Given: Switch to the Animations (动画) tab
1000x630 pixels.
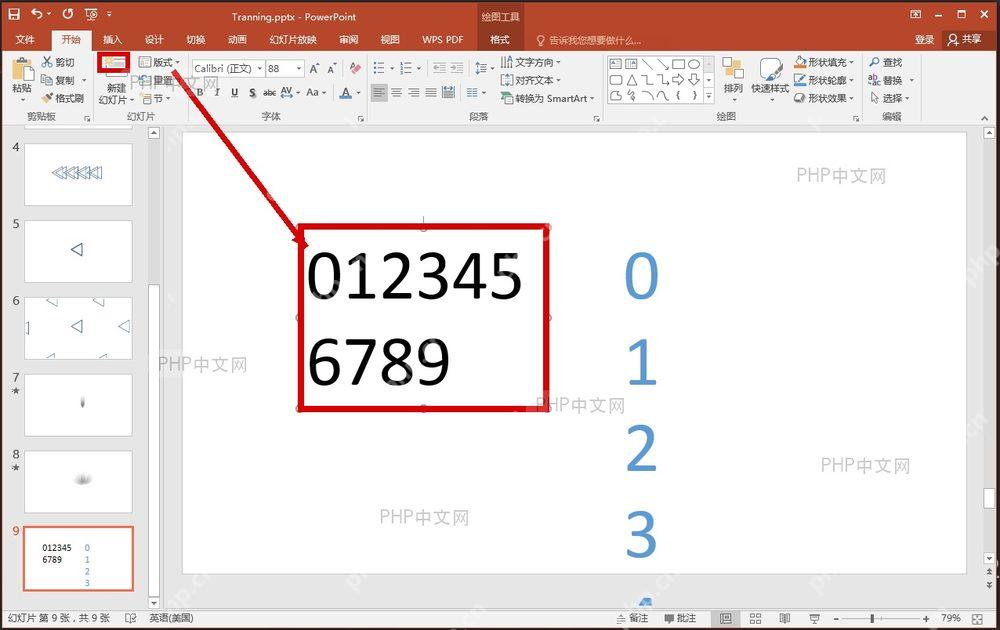Looking at the screenshot, I should point(237,40).
